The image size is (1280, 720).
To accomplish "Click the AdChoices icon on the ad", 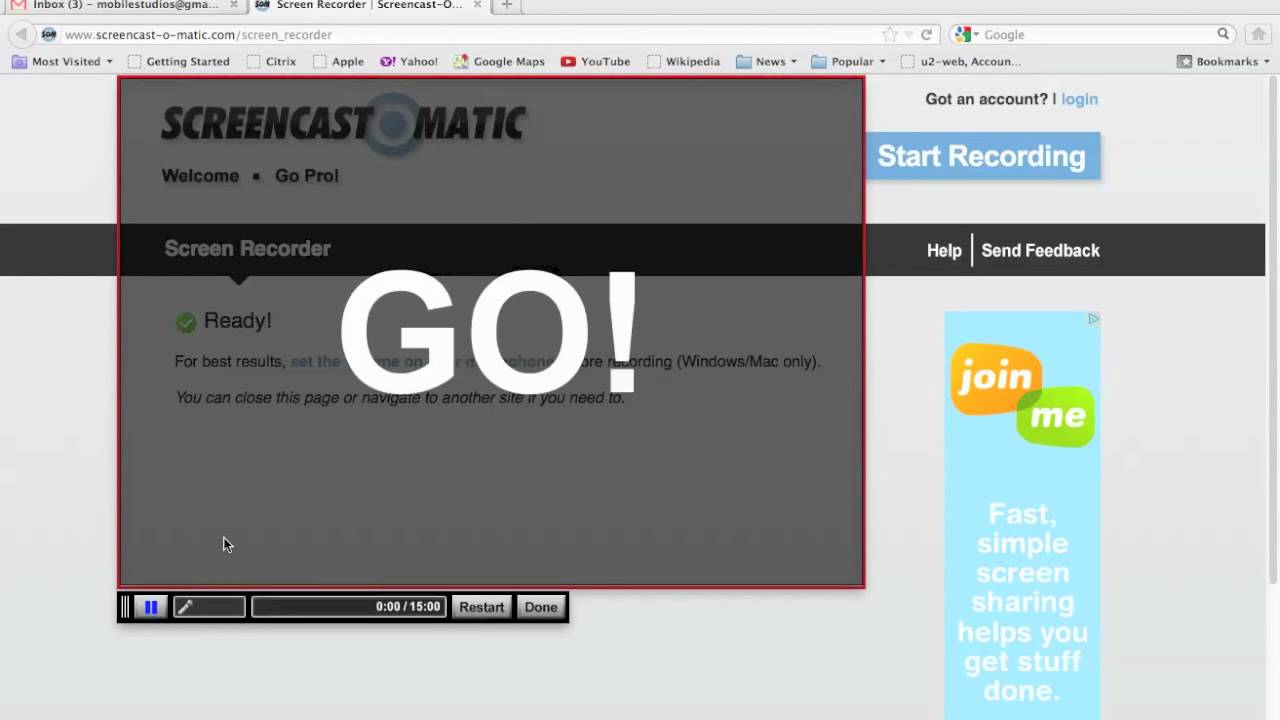I will (x=1093, y=319).
